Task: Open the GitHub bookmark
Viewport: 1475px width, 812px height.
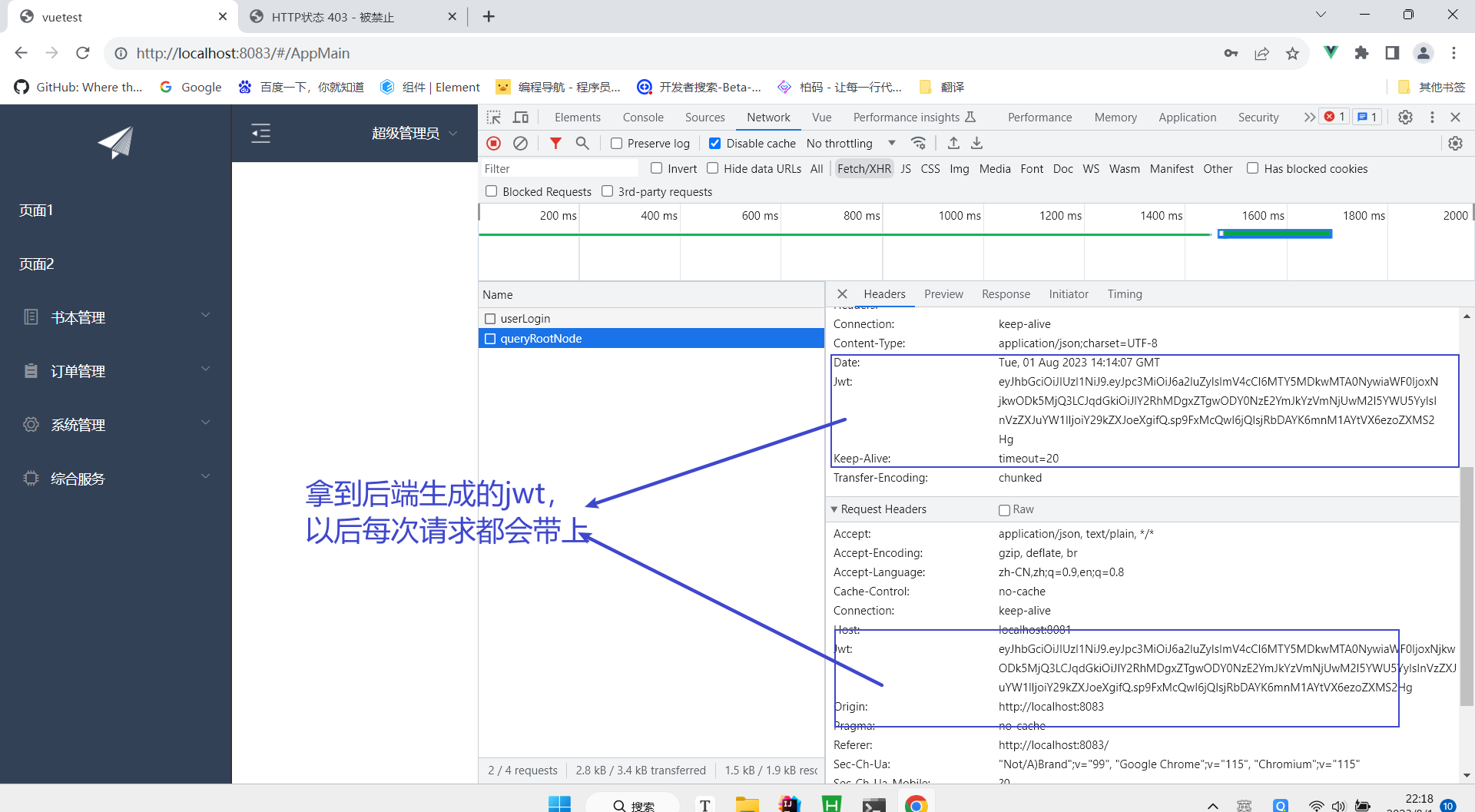Action: point(78,87)
